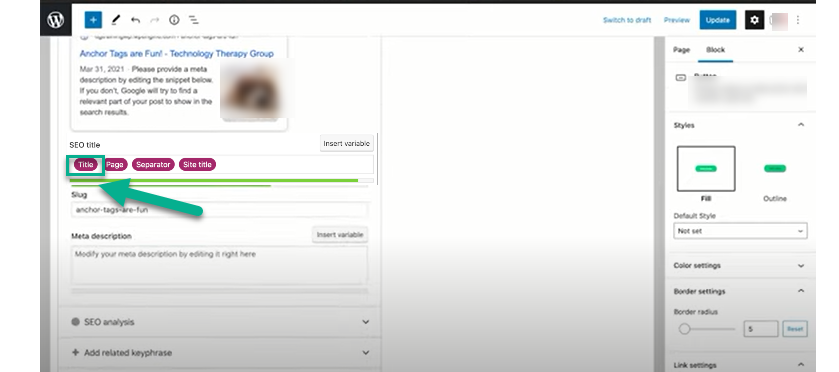Select the Fill button style

pos(706,169)
